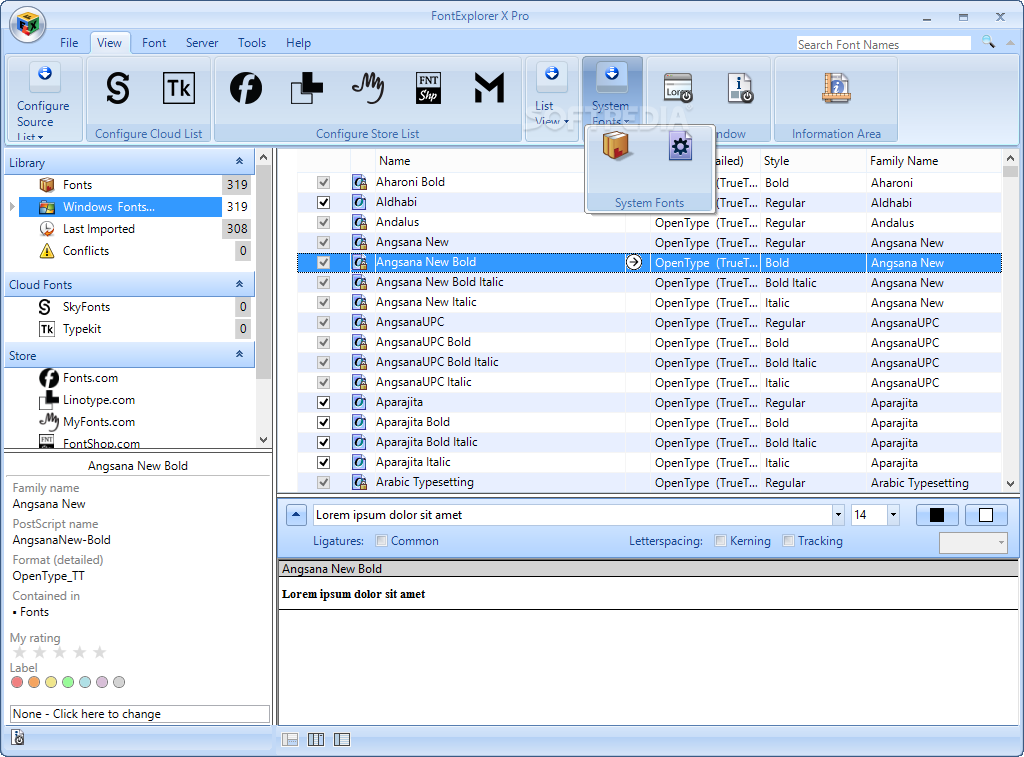Click the FontShop icon in ribbon
Viewport: 1024px width, 757px height.
[x=428, y=88]
